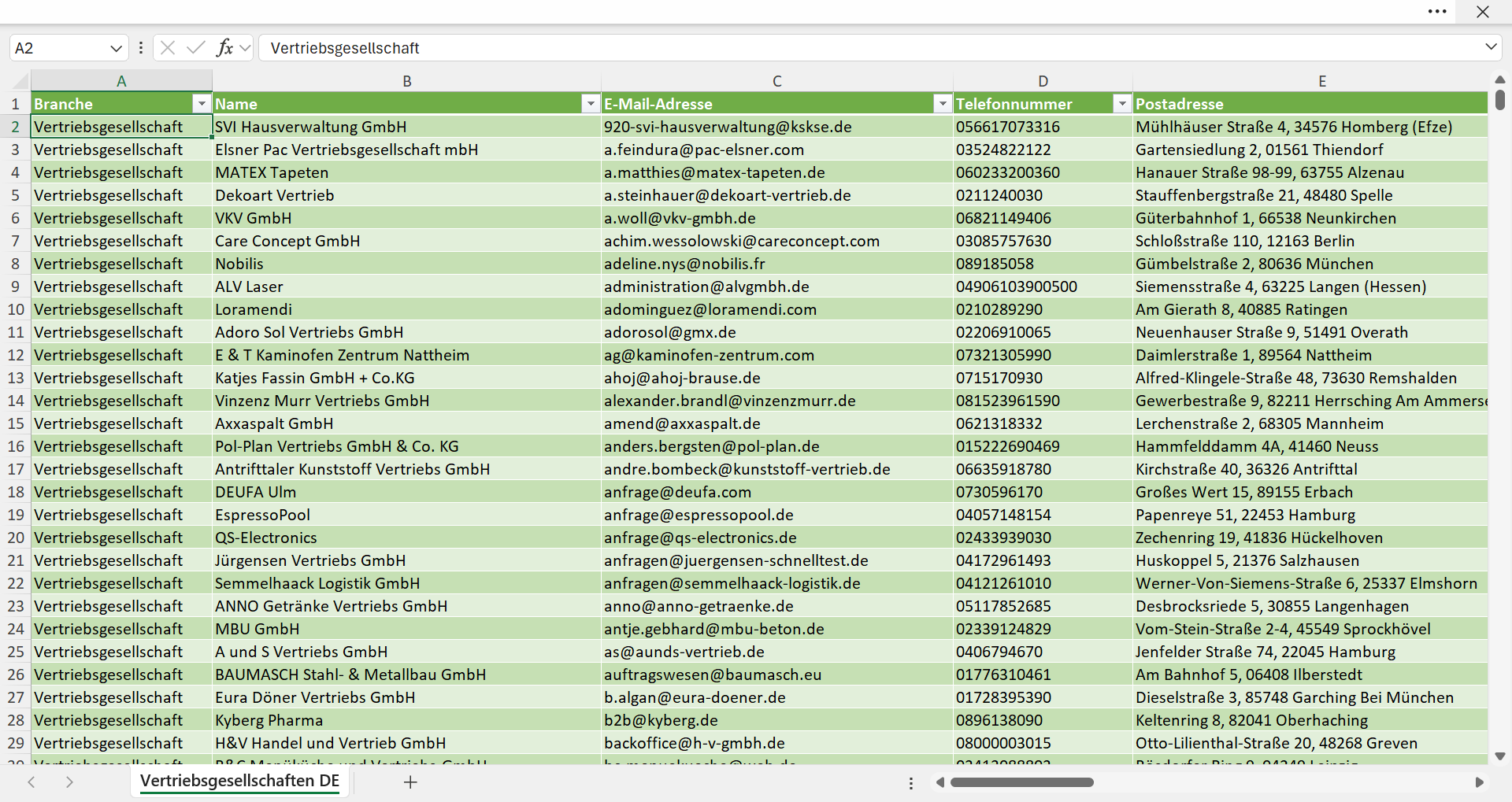Screen dimensions: 1512x802
Task: Cancel formula entry with the X icon
Action: pos(168,48)
